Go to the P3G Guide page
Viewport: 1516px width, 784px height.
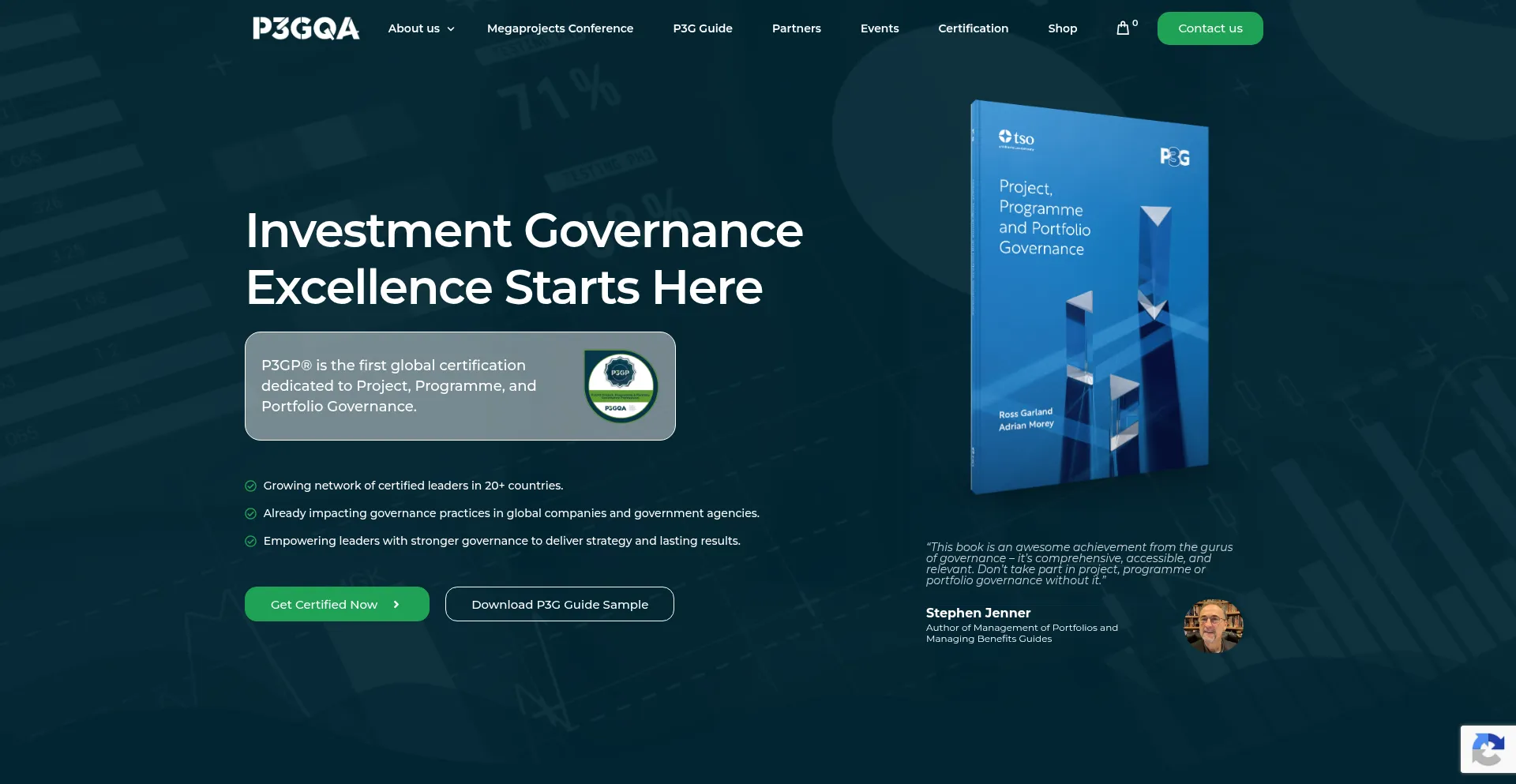[703, 28]
